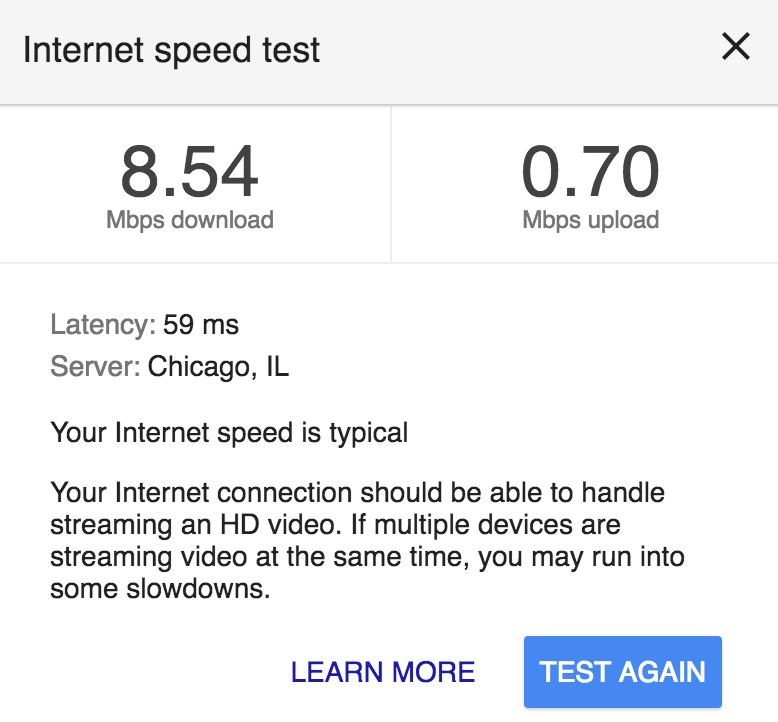Close the Internet speed test dialog
This screenshot has height=722, width=778.
[736, 47]
